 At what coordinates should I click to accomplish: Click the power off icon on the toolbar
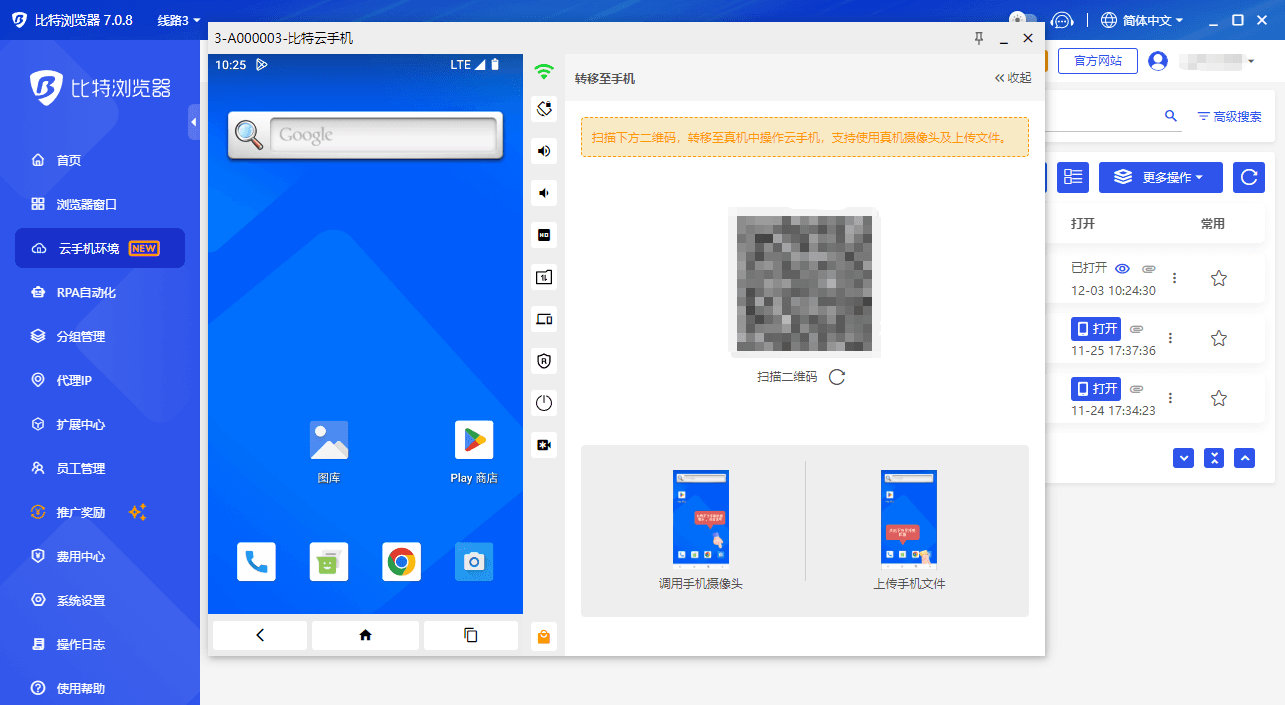click(544, 402)
